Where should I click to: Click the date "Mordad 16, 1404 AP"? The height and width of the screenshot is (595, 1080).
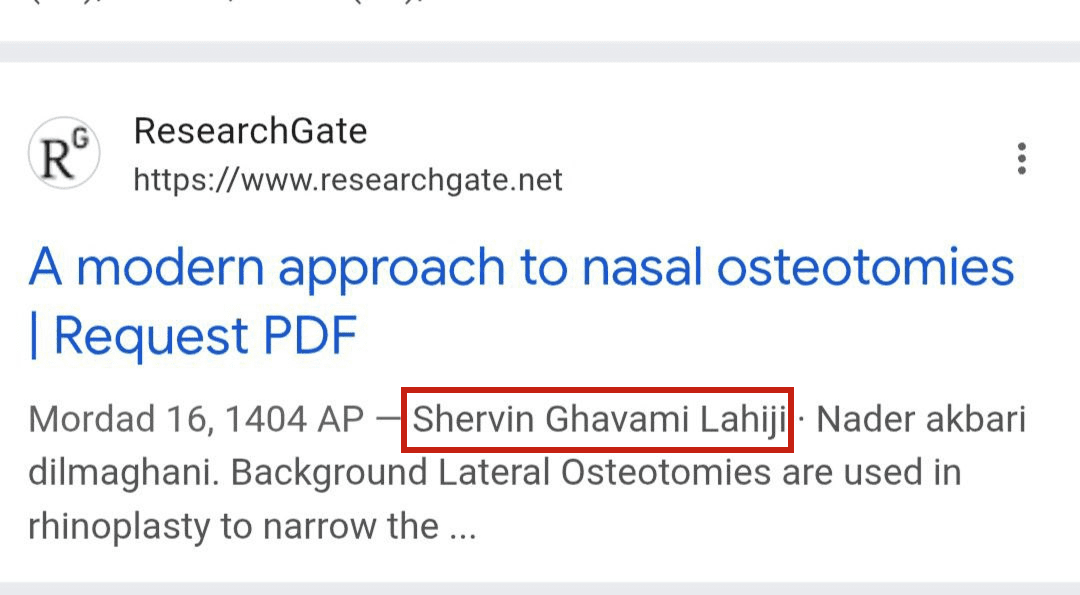tap(195, 420)
